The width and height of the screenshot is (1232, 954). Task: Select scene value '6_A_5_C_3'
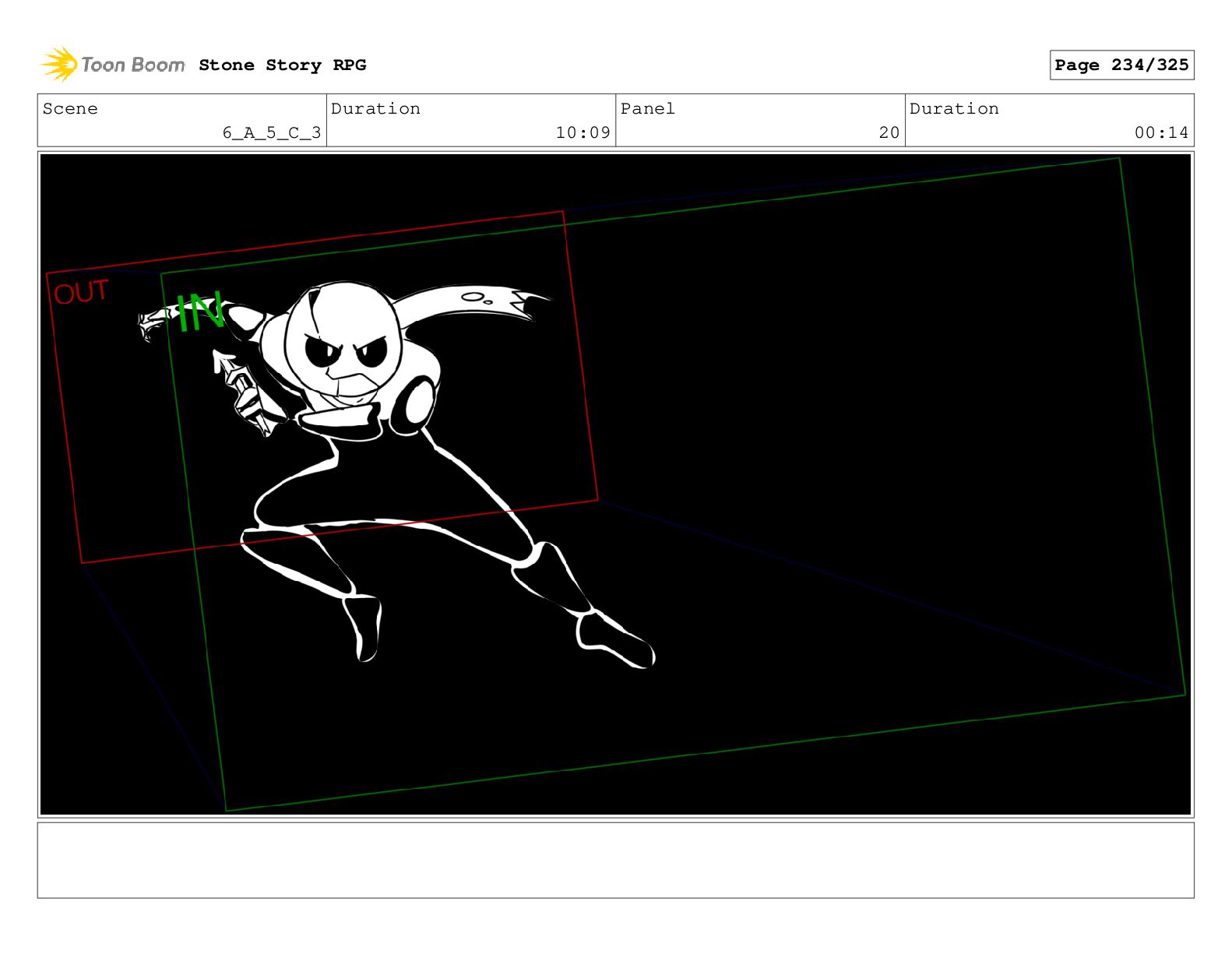coord(272,132)
